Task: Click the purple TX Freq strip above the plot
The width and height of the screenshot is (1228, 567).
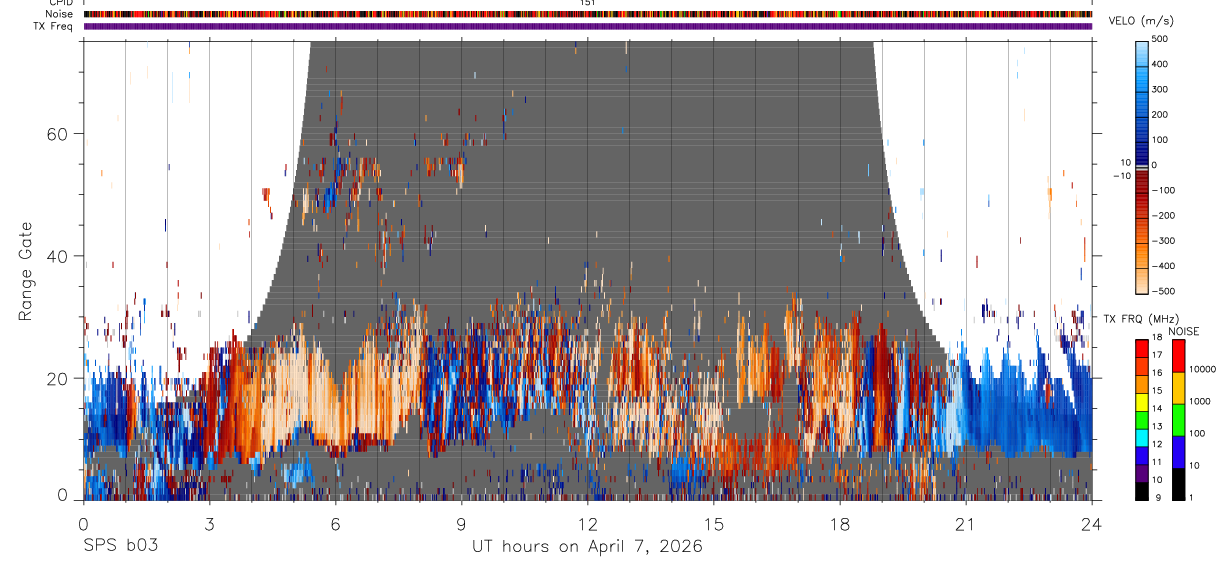Action: 587,26
